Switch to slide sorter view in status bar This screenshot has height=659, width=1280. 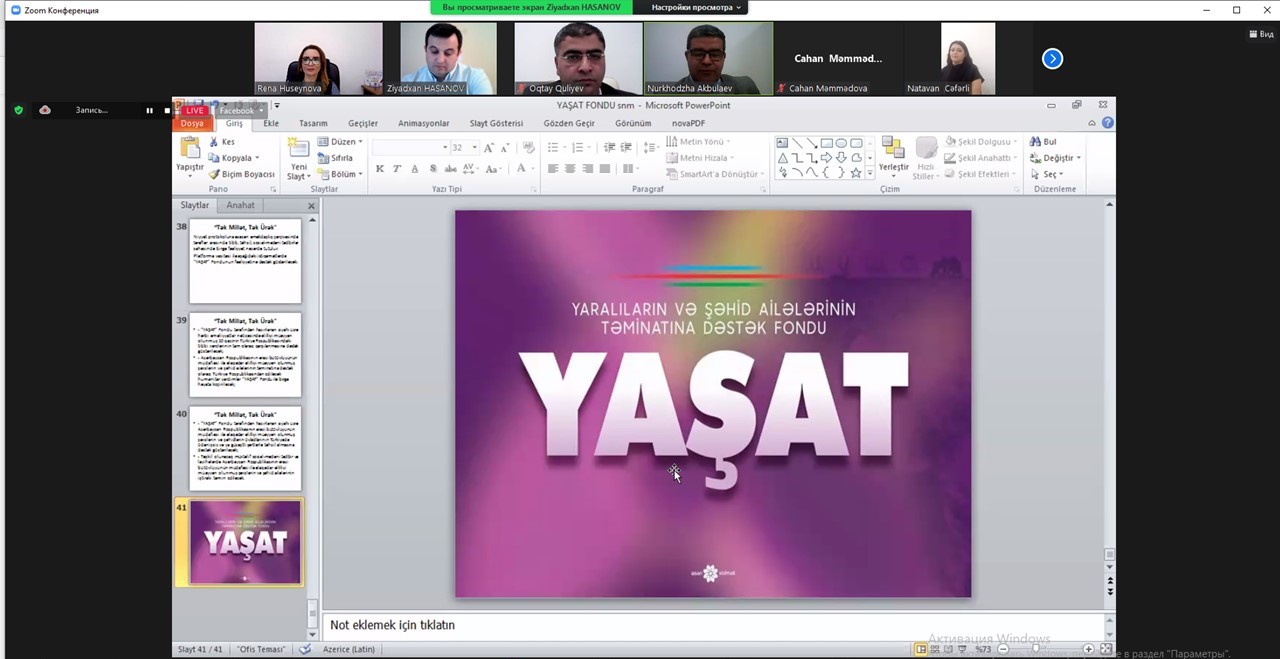935,649
